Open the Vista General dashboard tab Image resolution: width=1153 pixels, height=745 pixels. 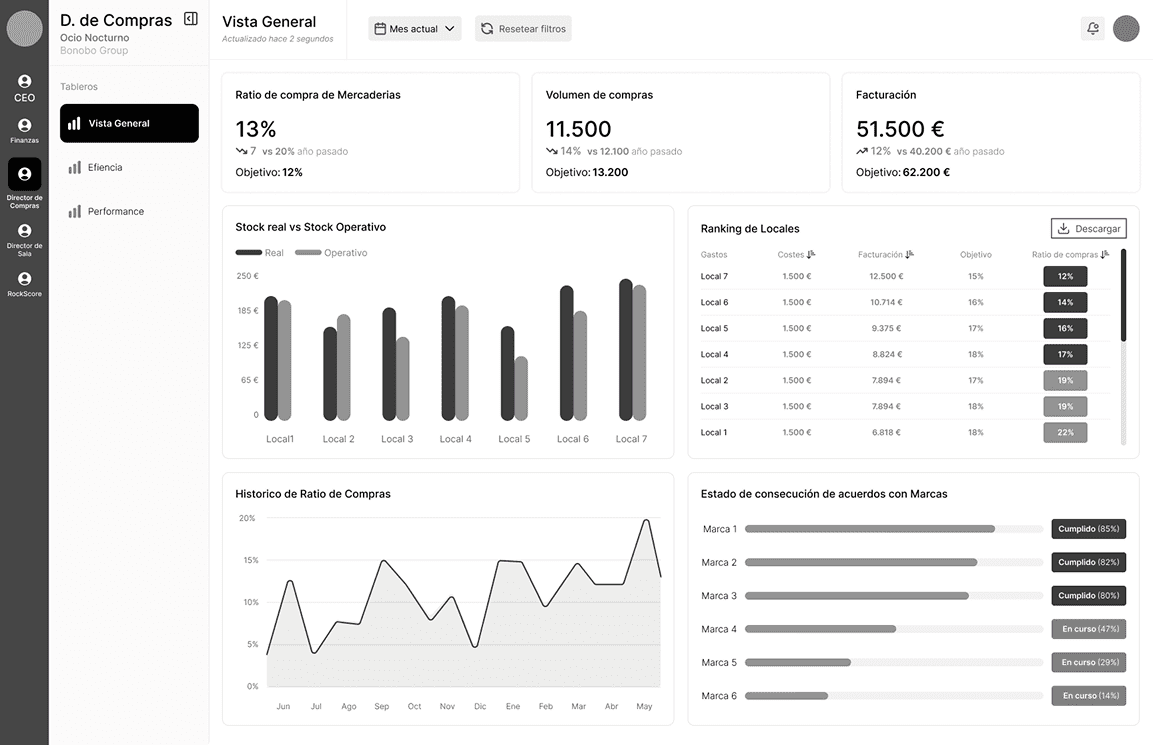(129, 123)
